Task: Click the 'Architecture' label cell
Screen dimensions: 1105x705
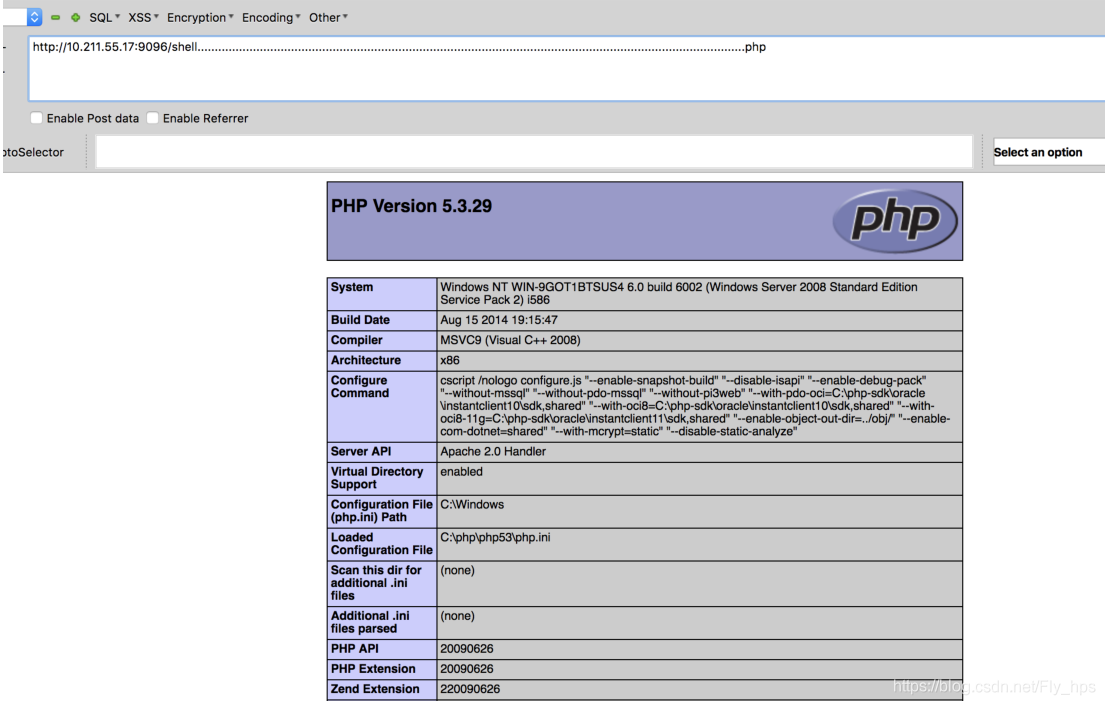Action: tap(382, 360)
